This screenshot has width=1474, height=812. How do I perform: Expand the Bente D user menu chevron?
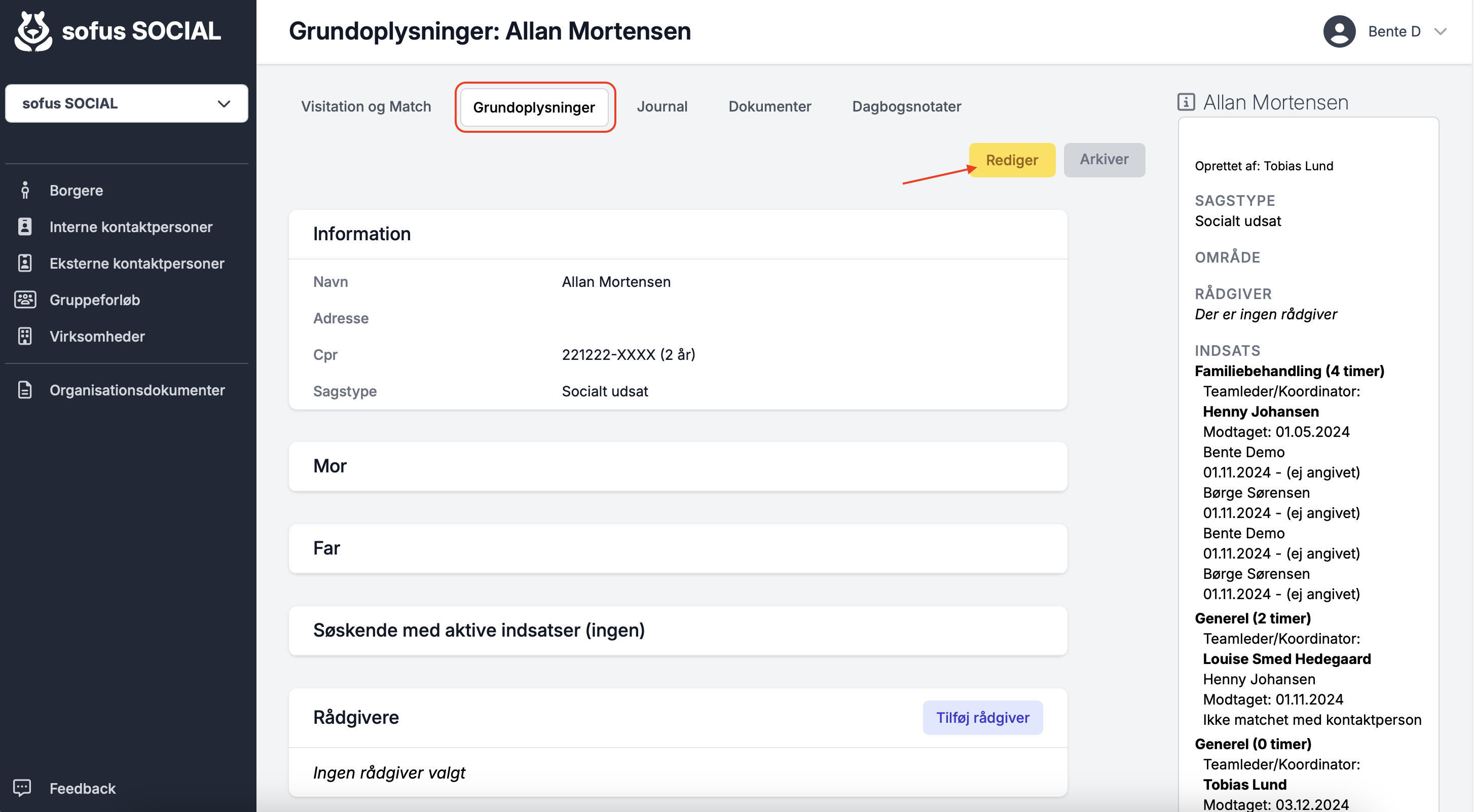[x=1440, y=31]
